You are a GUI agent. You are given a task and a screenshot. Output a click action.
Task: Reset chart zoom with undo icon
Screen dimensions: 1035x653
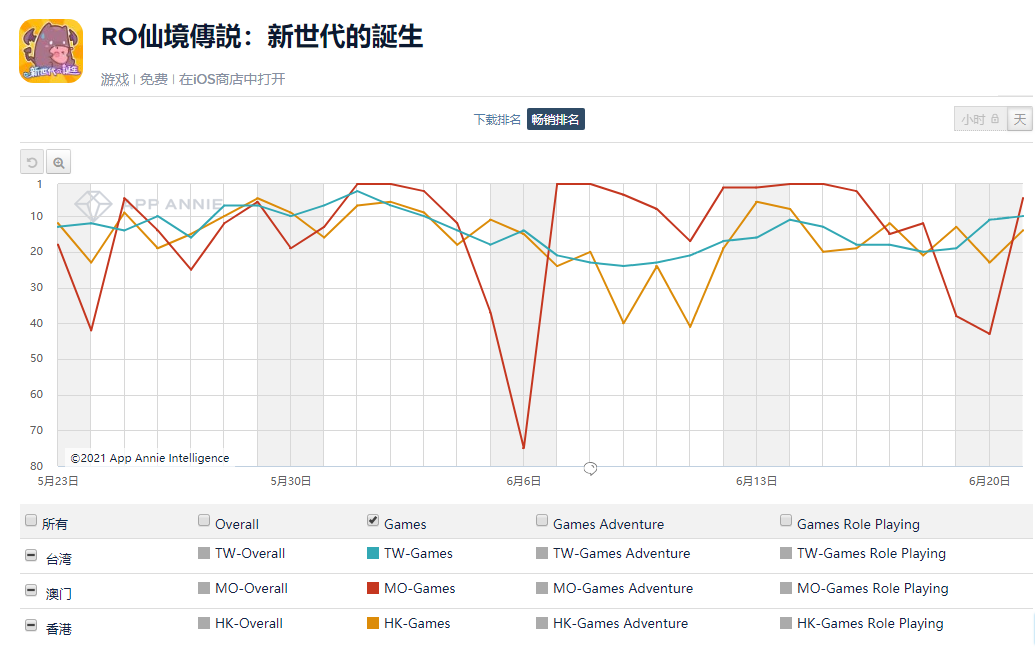click(32, 162)
